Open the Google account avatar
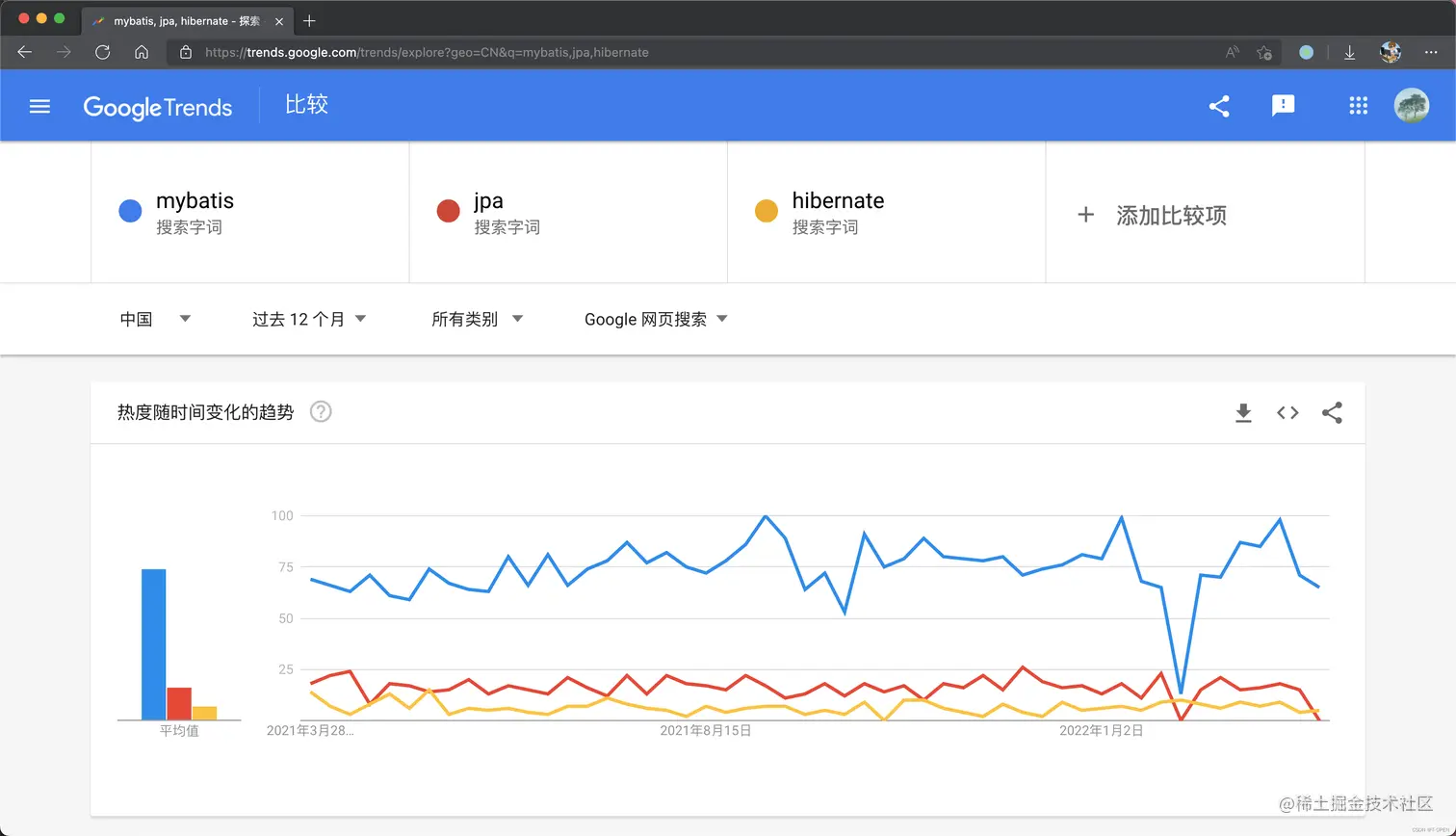Viewport: 1456px width, 836px height. pyautogui.click(x=1412, y=106)
